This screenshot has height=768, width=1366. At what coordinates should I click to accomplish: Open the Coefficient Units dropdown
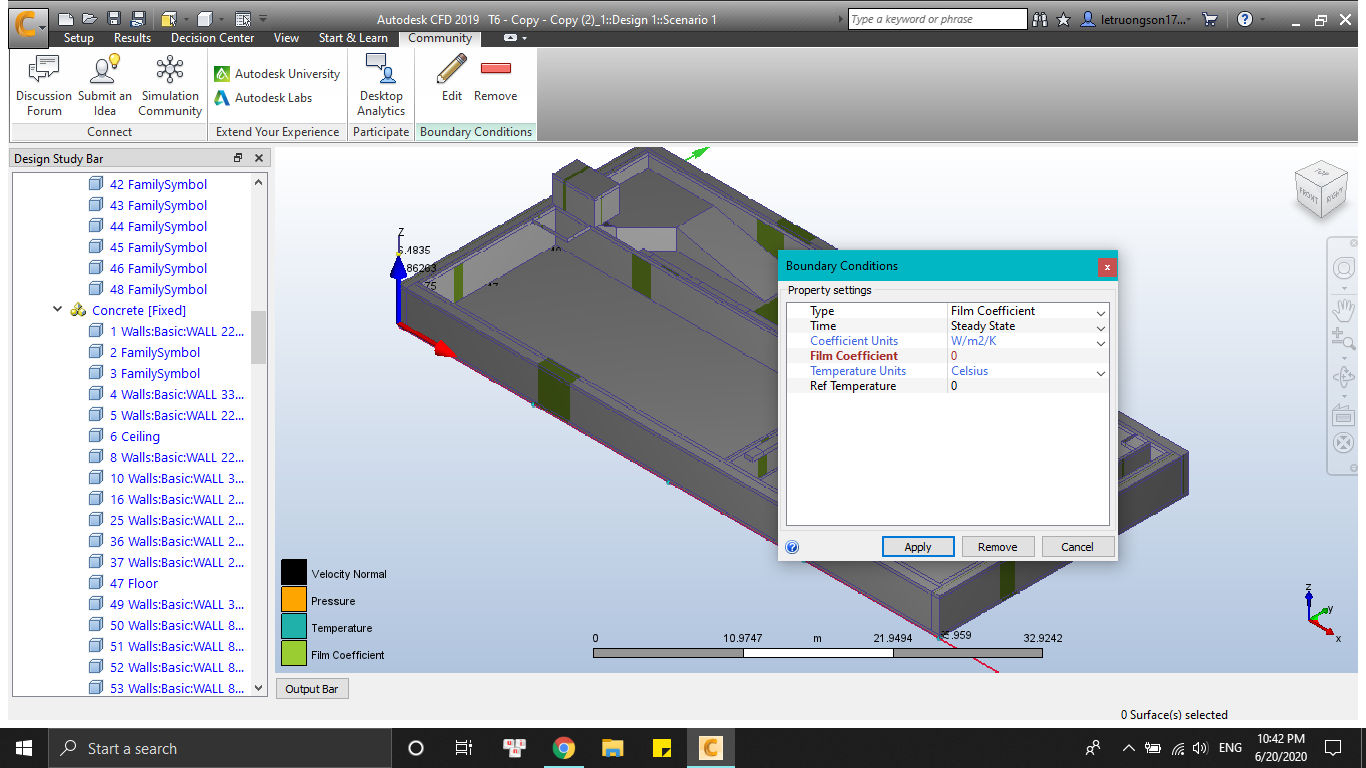click(1098, 341)
